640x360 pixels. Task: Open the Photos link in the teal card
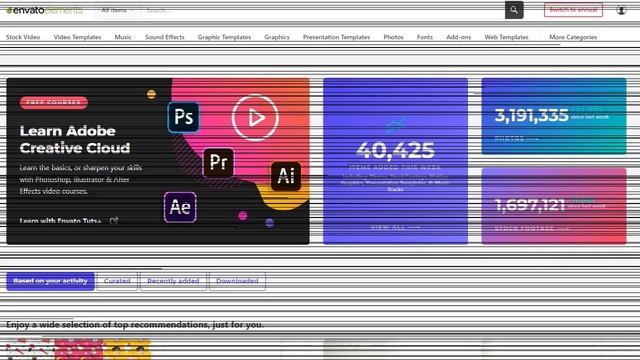pos(516,138)
